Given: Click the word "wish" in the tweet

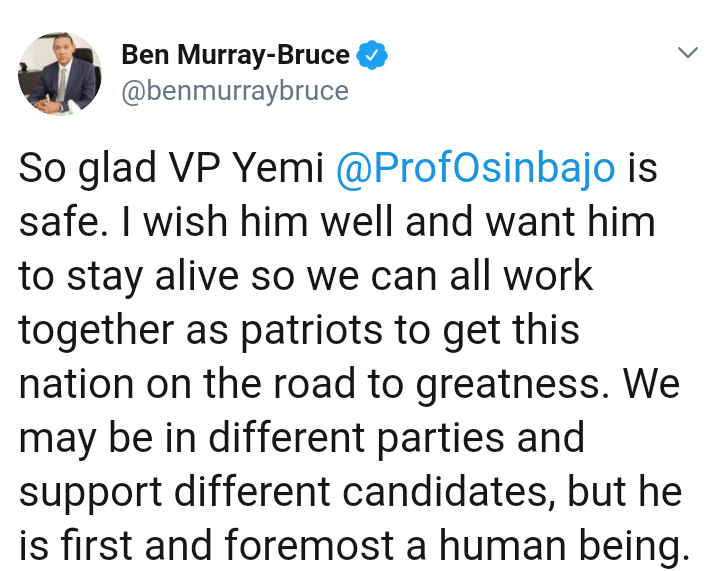Looking at the screenshot, I should click(175, 223).
